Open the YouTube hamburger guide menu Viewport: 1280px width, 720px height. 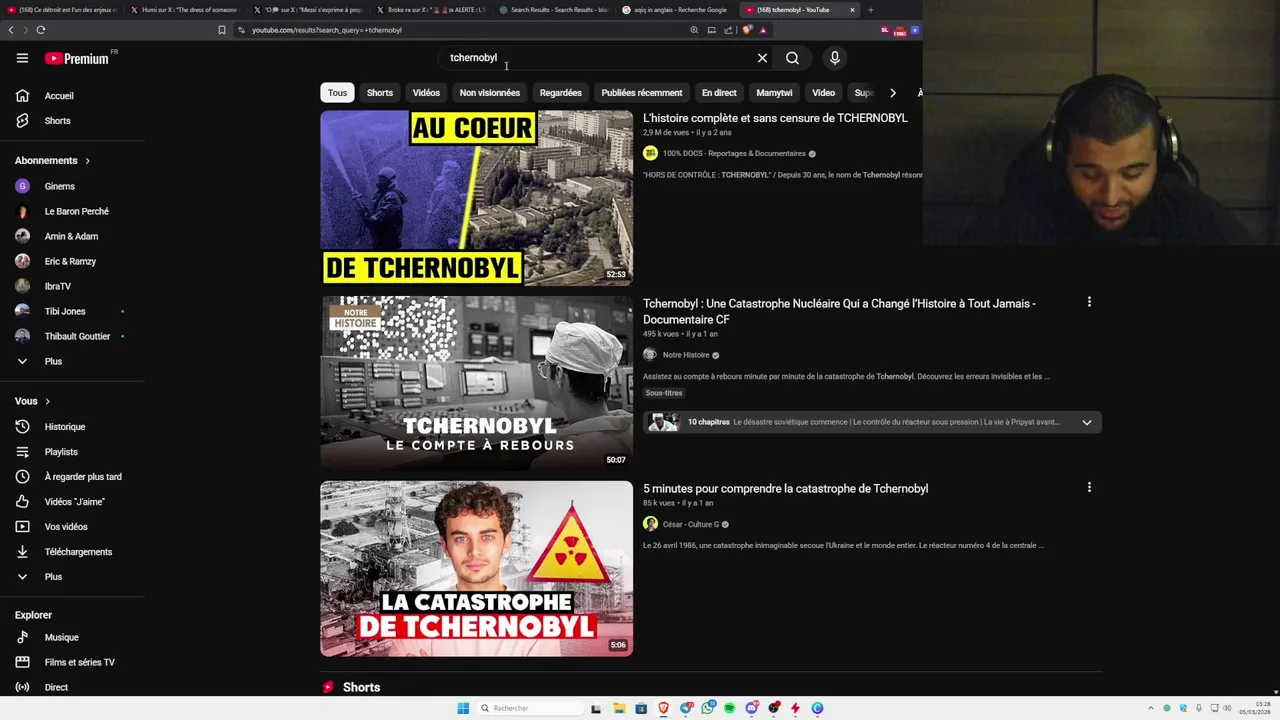22,58
